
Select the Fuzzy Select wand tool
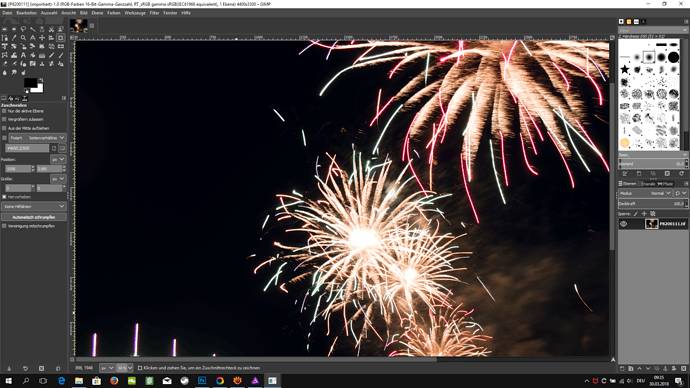point(33,29)
